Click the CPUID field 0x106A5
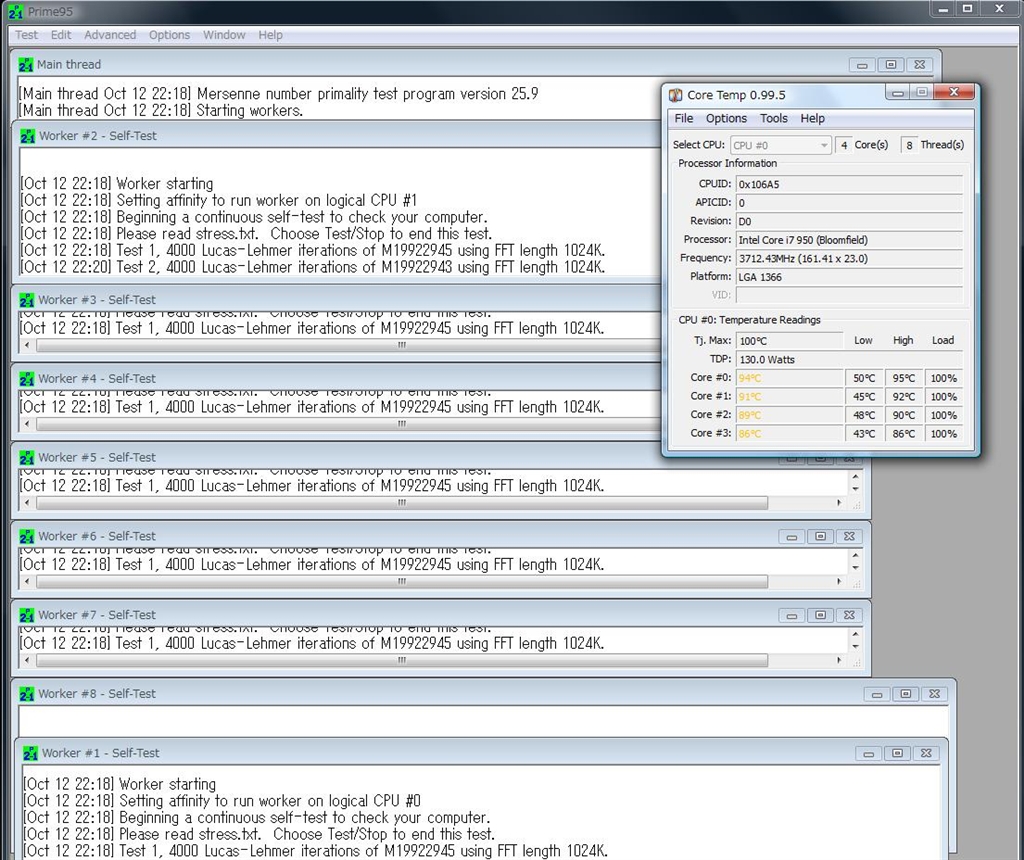Viewport: 1024px width, 860px height. click(x=849, y=184)
